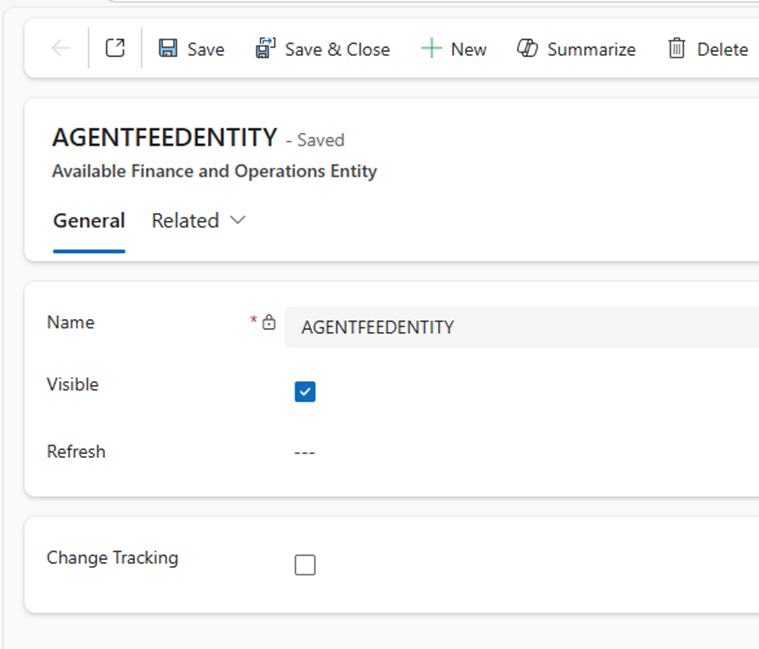Switch to the General tab
Screen dimensions: 759x649
click(89, 221)
